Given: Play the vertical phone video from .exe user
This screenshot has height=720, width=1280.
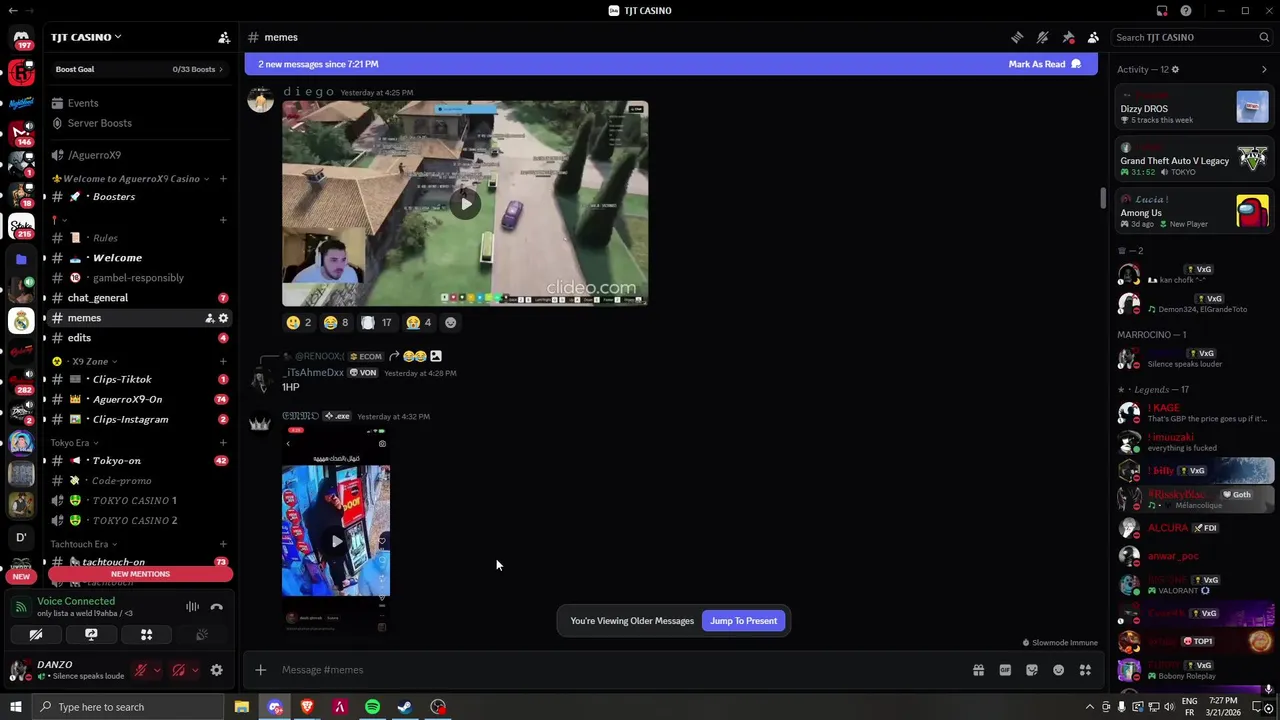Looking at the screenshot, I should 336,541.
